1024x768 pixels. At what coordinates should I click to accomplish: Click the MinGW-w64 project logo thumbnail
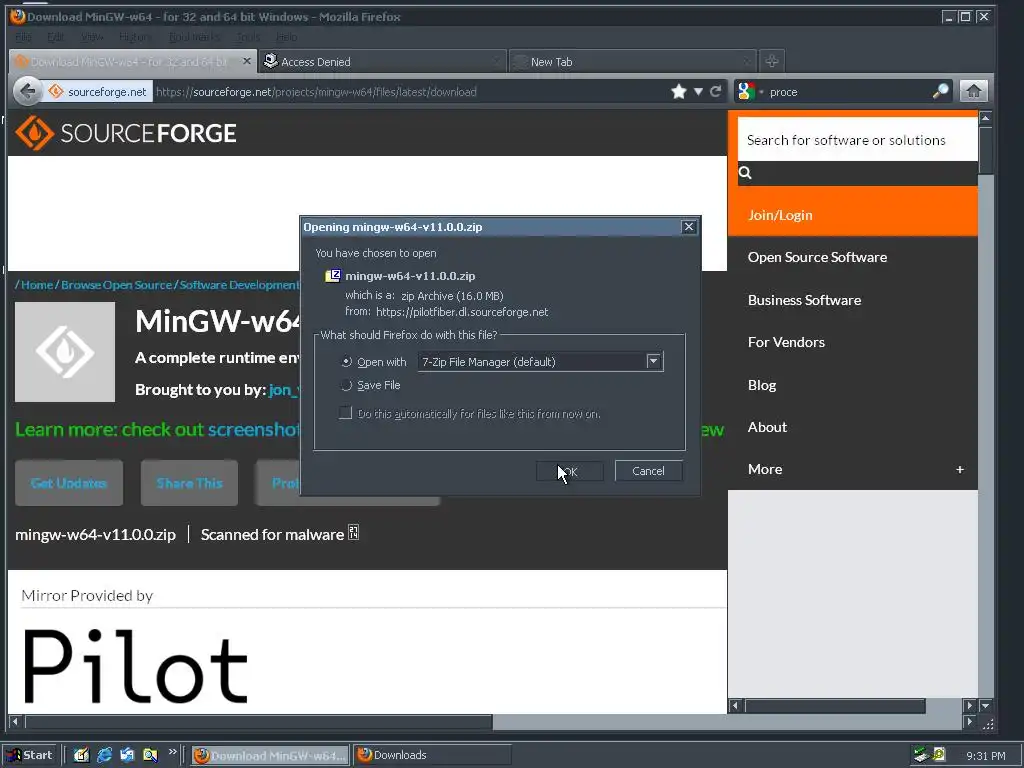(65, 351)
